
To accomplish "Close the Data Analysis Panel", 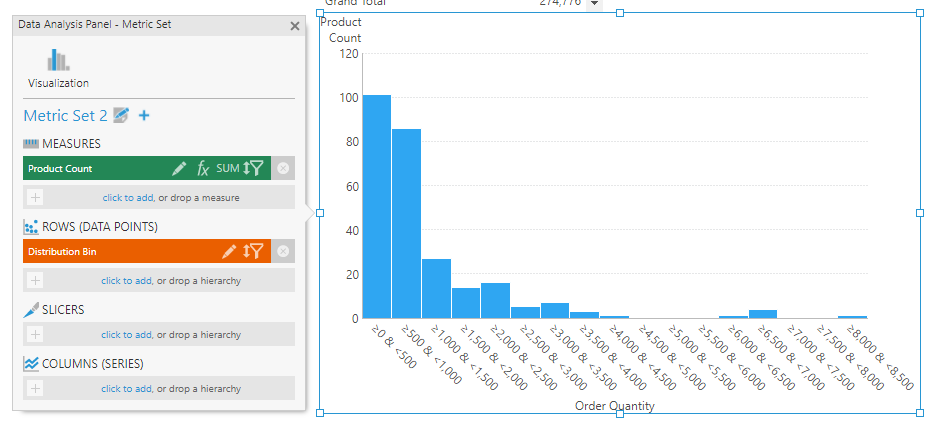I will [294, 26].
